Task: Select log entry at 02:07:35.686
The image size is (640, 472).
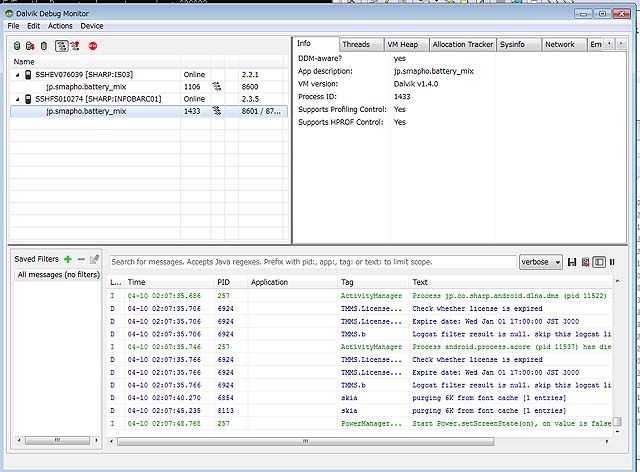Action: tap(360, 296)
